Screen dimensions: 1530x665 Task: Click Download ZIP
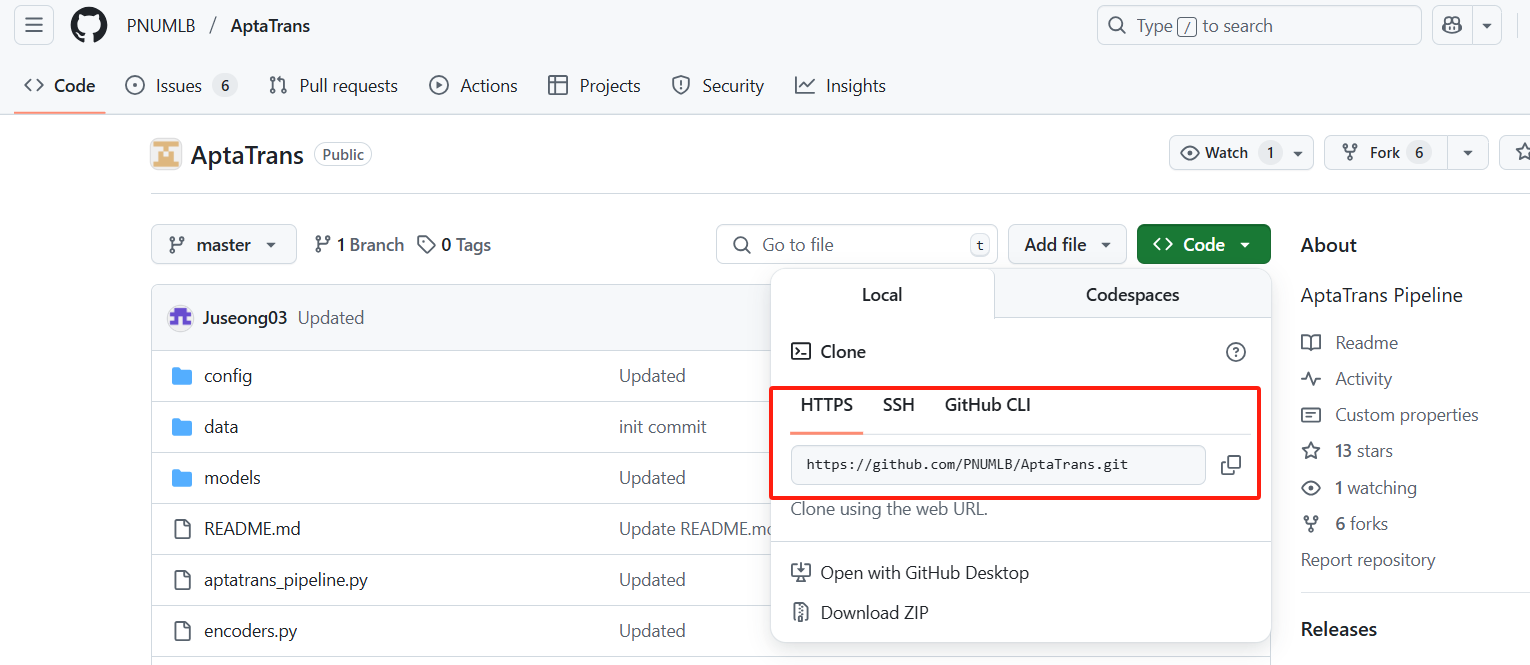[x=874, y=613]
